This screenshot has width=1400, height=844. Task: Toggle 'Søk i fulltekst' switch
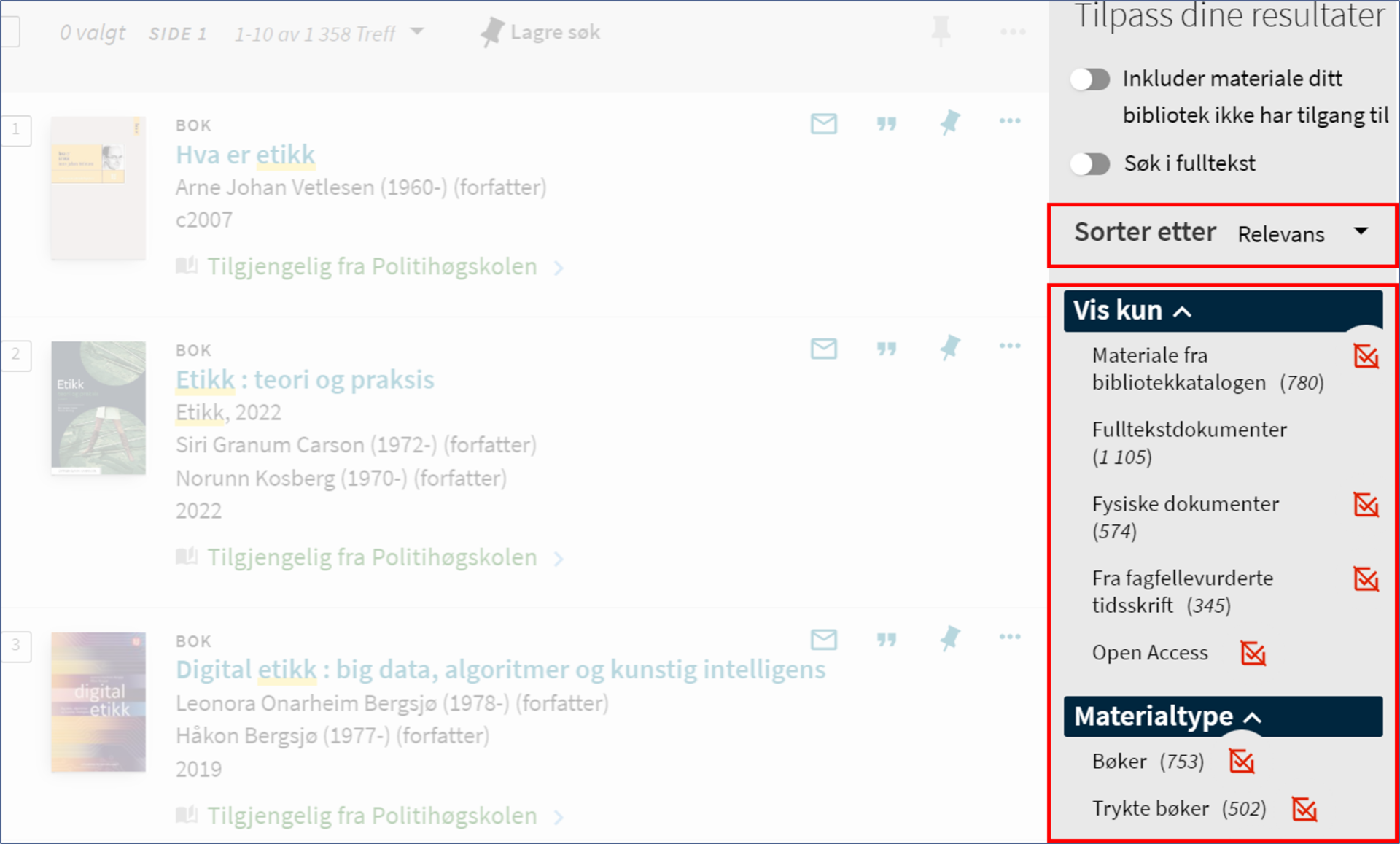(x=1090, y=163)
